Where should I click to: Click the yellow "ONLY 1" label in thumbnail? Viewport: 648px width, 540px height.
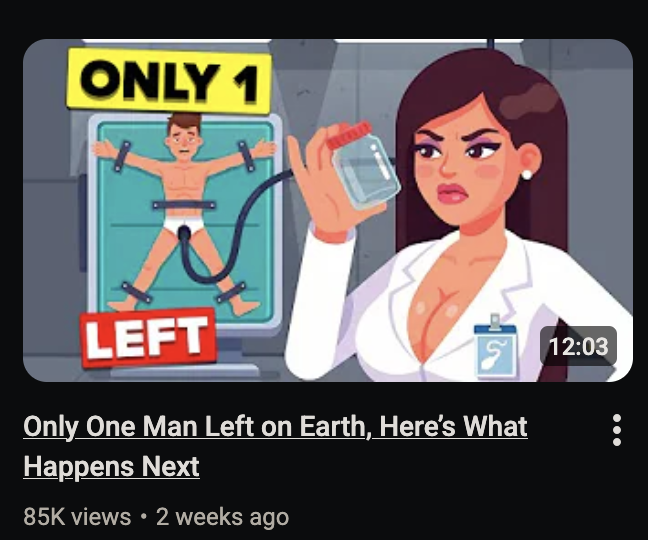click(x=169, y=81)
